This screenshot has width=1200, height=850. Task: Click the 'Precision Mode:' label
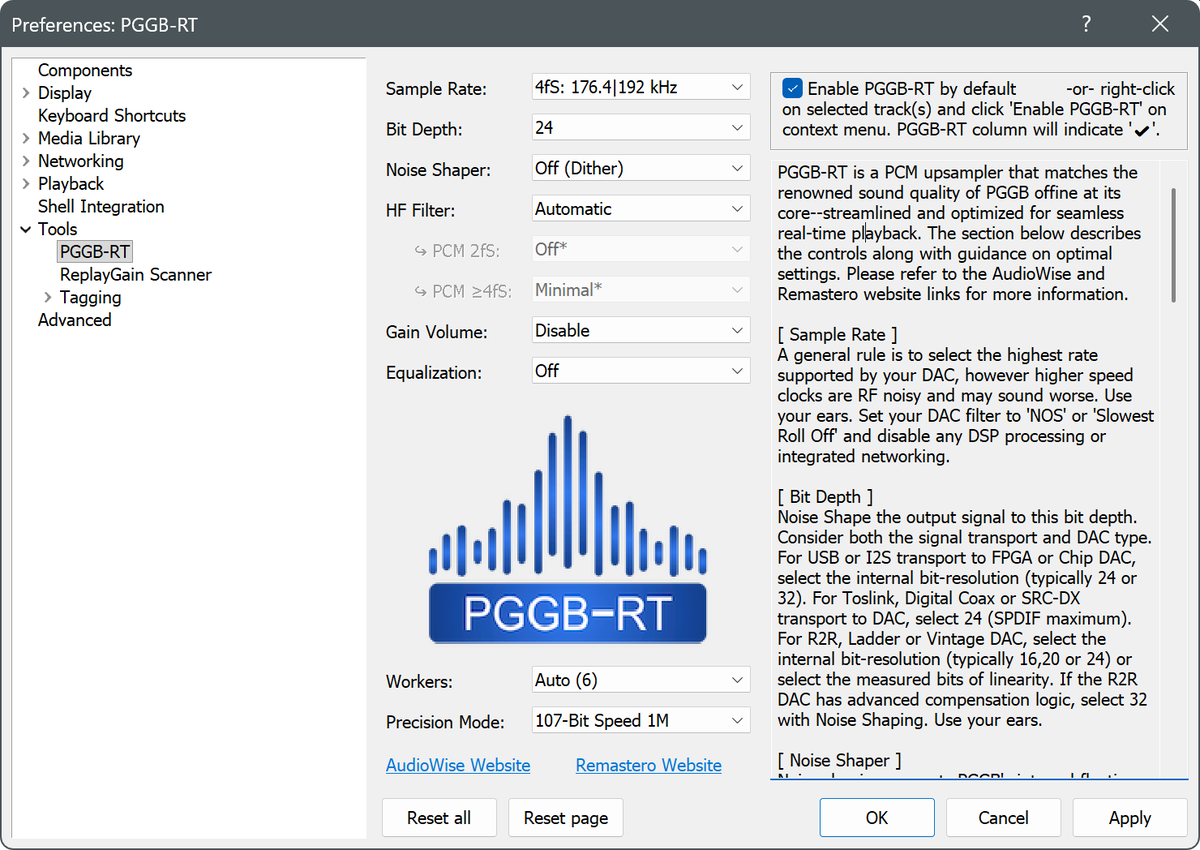[445, 722]
